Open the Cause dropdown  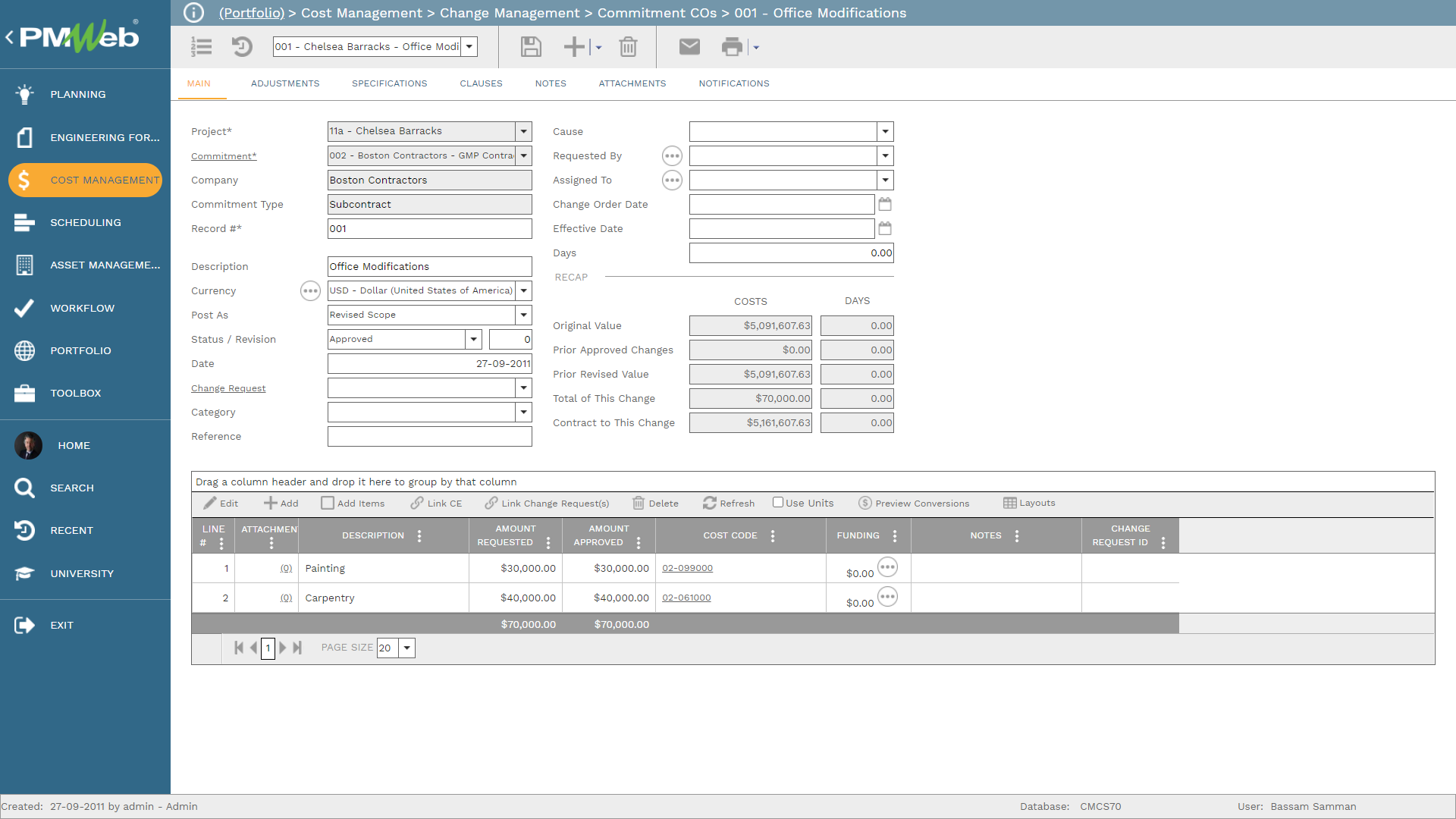885,132
